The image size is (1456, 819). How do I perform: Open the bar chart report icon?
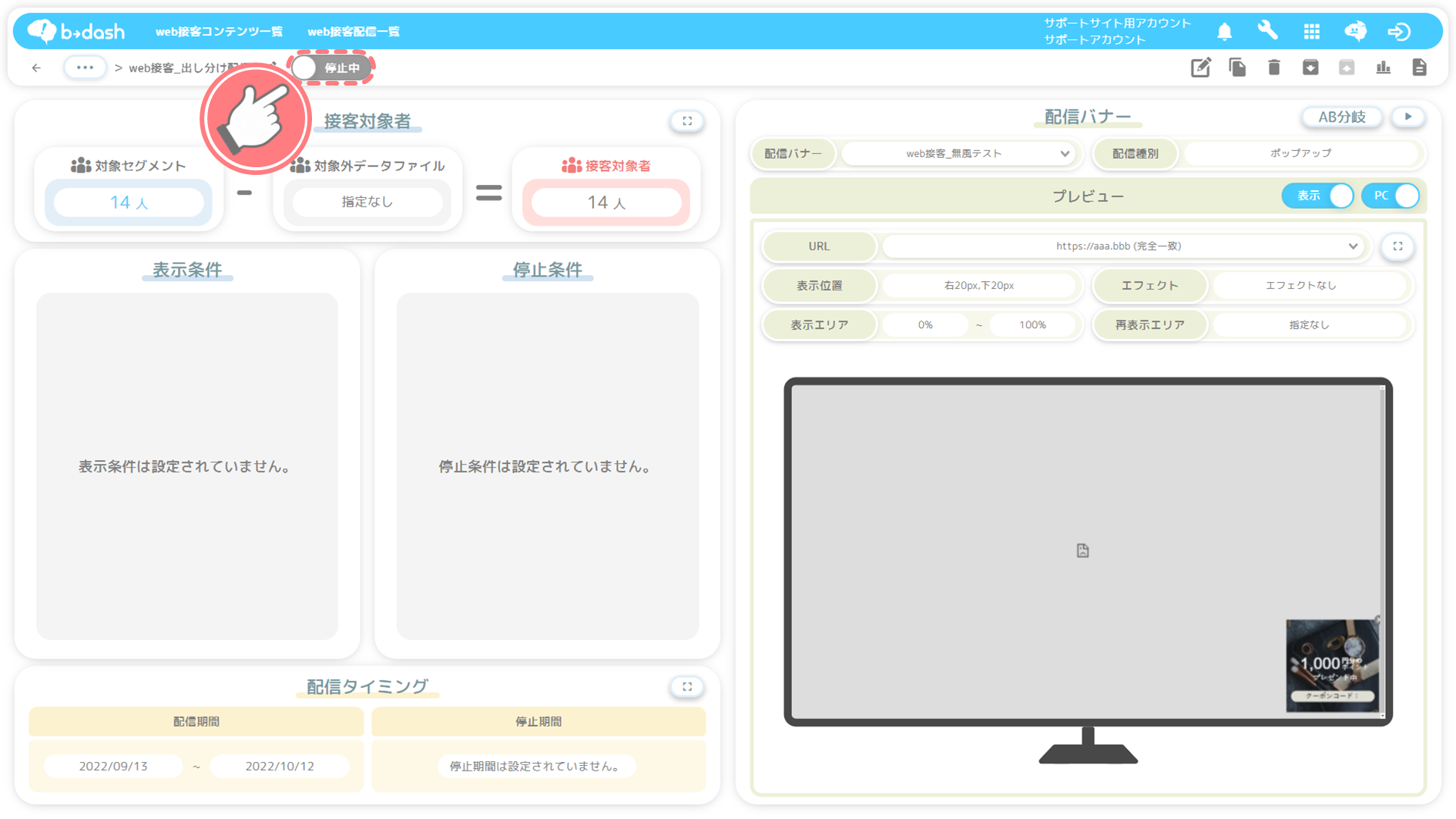[1383, 68]
